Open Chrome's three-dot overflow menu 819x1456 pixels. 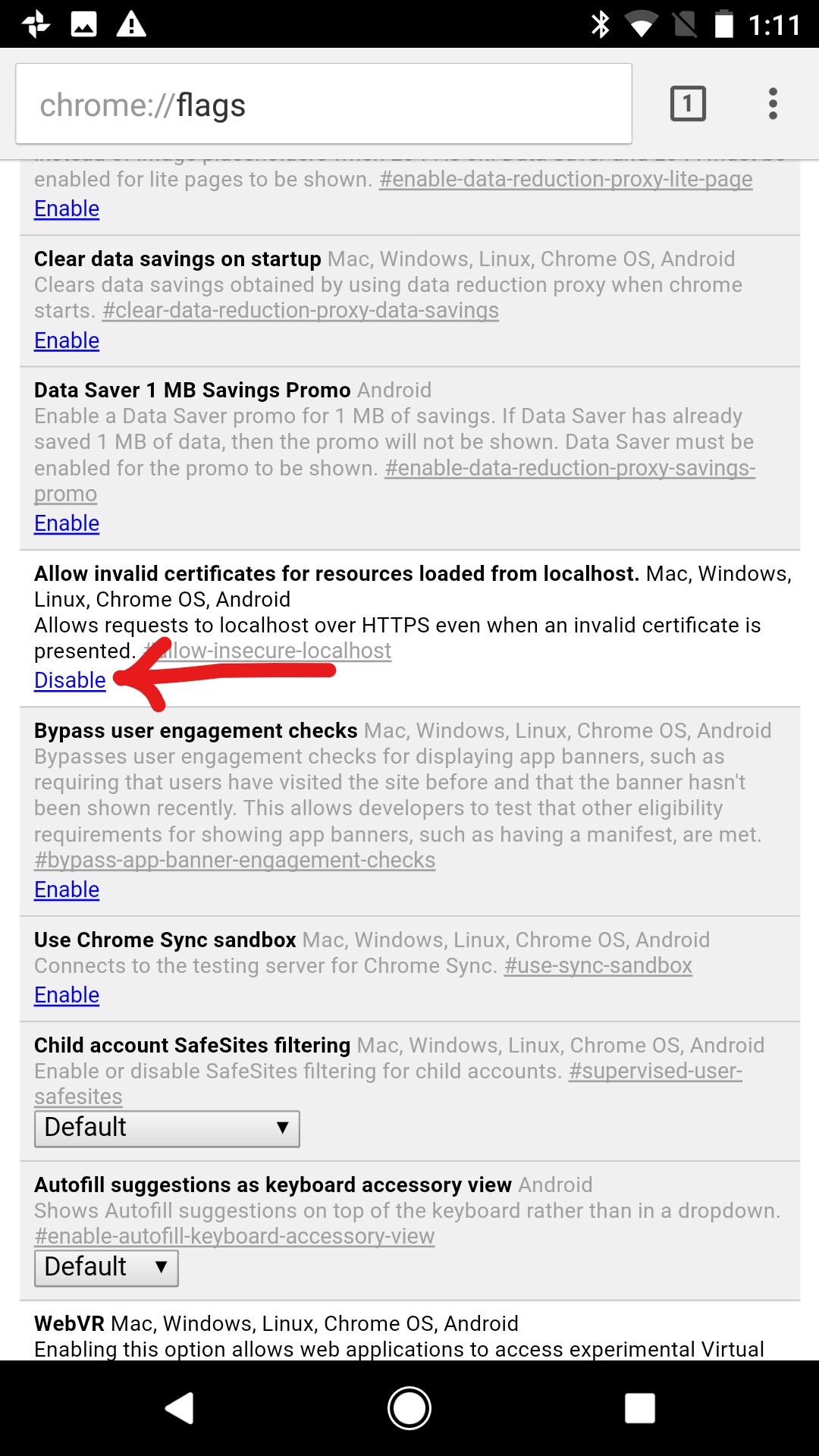[x=773, y=103]
